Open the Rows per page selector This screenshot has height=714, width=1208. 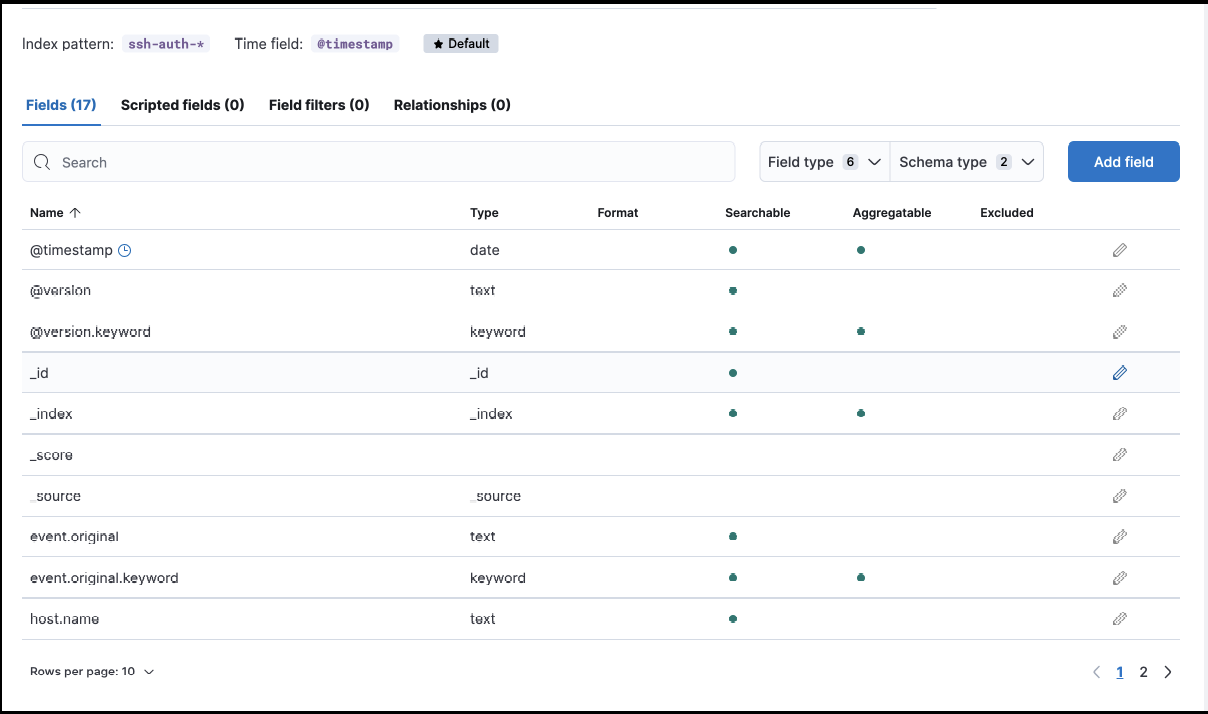(x=92, y=672)
